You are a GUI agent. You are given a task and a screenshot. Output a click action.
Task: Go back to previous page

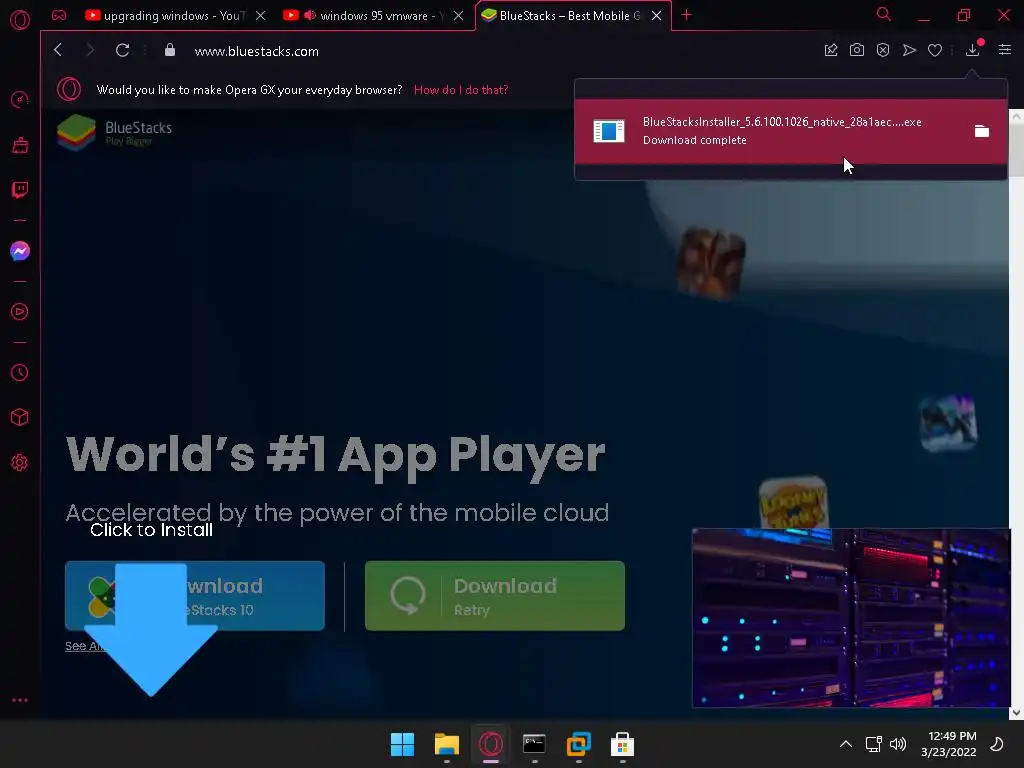click(58, 50)
